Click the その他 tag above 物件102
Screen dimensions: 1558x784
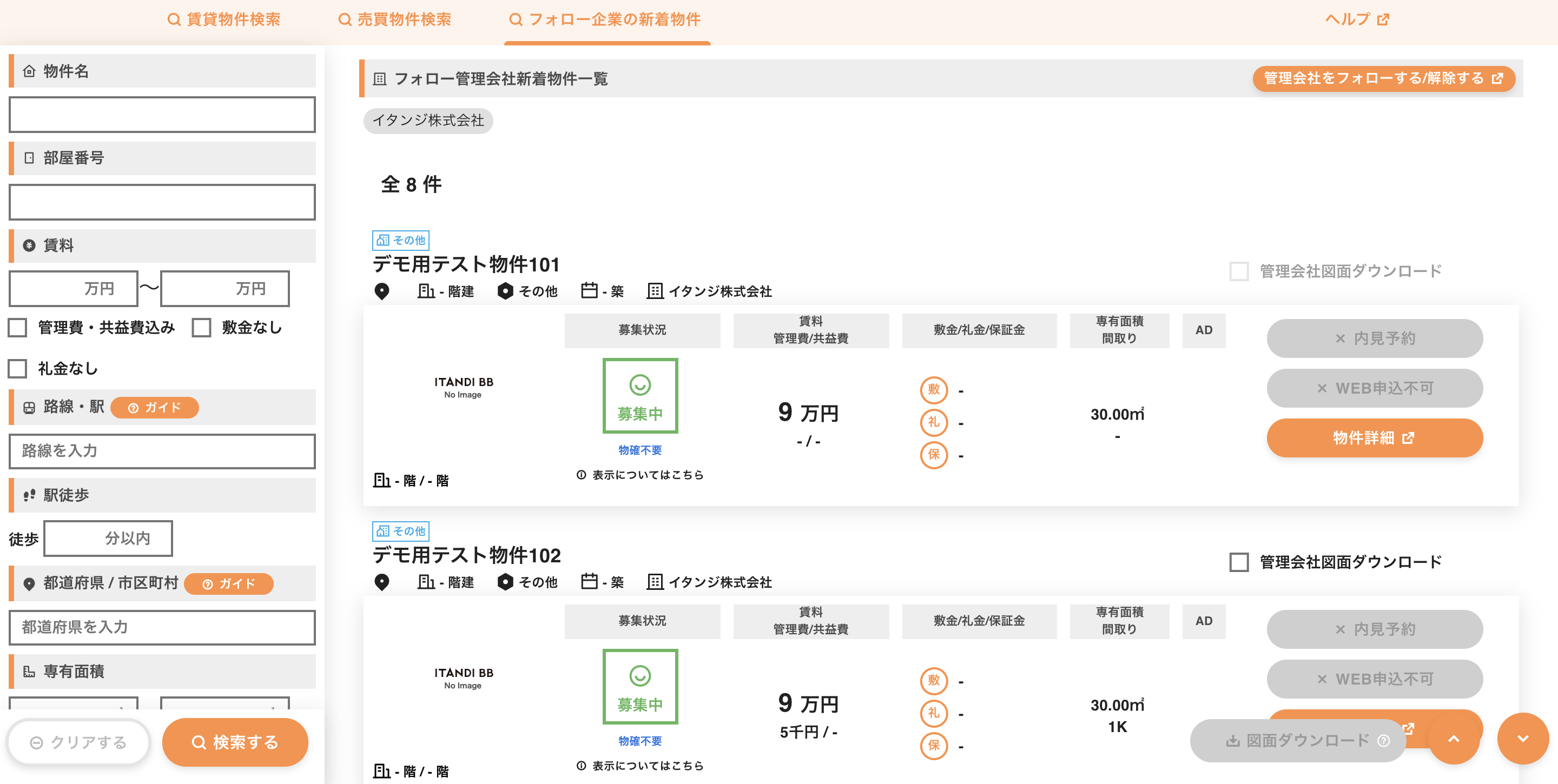point(401,531)
